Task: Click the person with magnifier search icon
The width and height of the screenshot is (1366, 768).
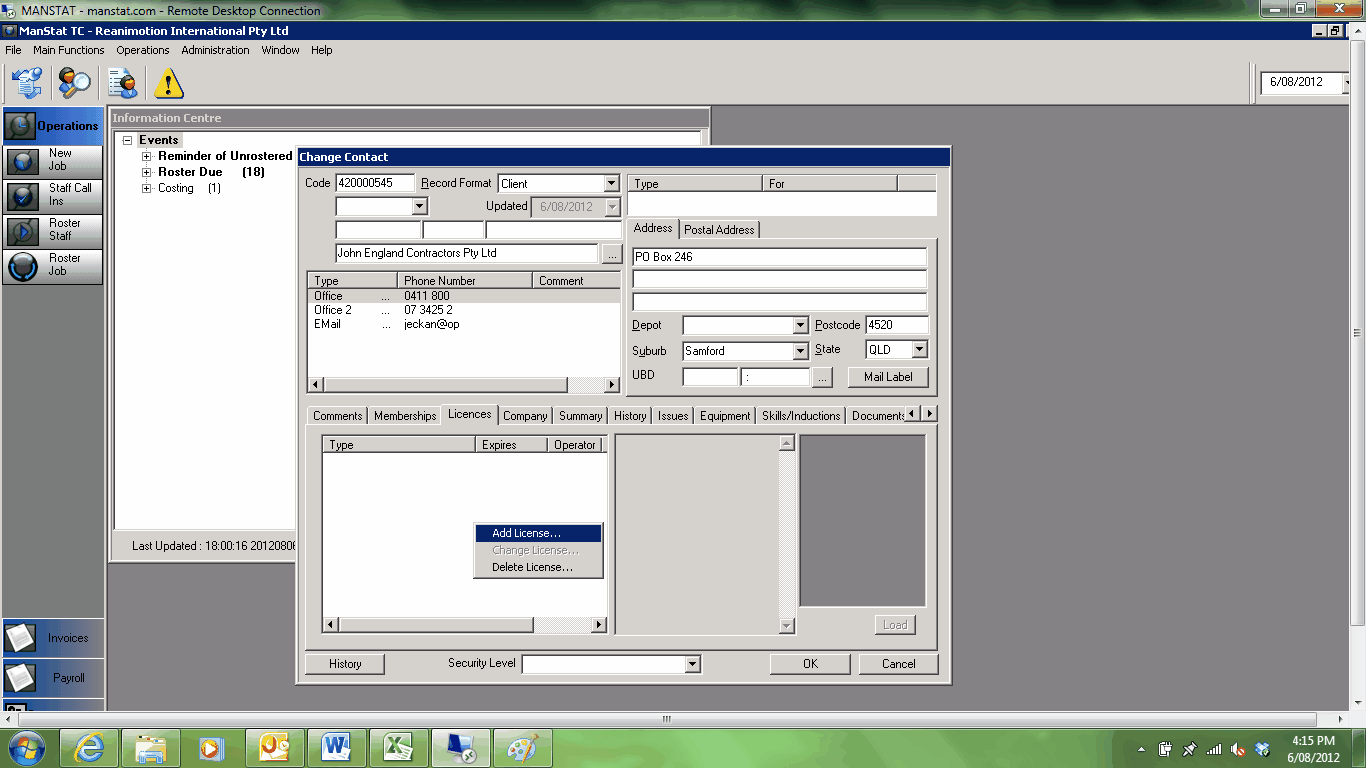Action: (74, 83)
